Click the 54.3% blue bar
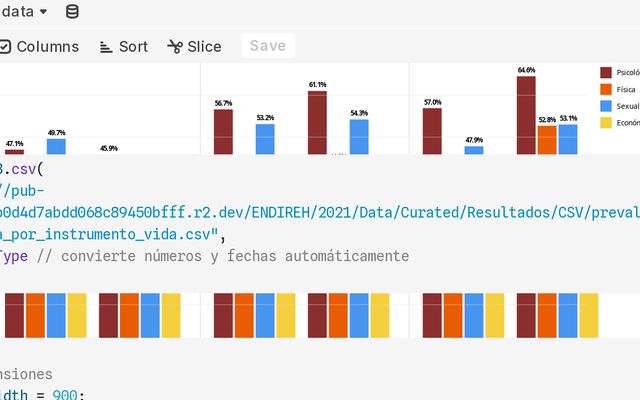Screen dimensions: 640x400 click(x=359, y=136)
